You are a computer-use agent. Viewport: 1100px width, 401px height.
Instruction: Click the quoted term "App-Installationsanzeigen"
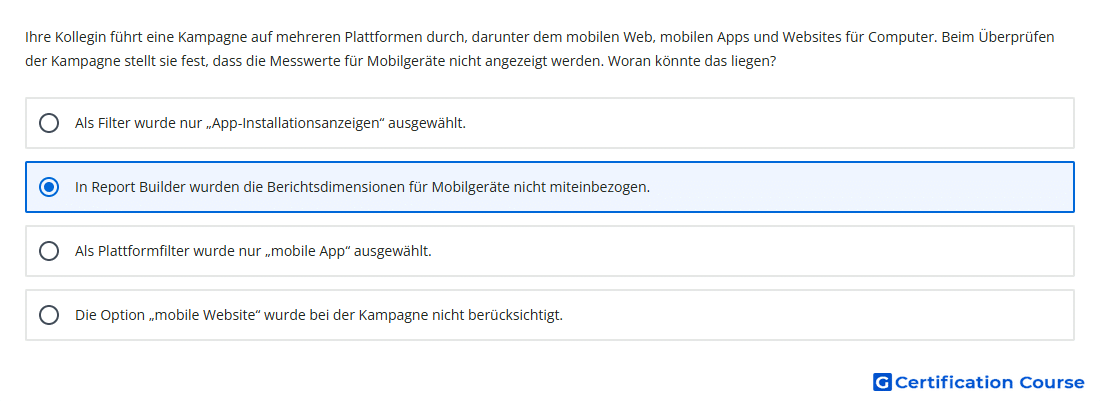(295, 123)
